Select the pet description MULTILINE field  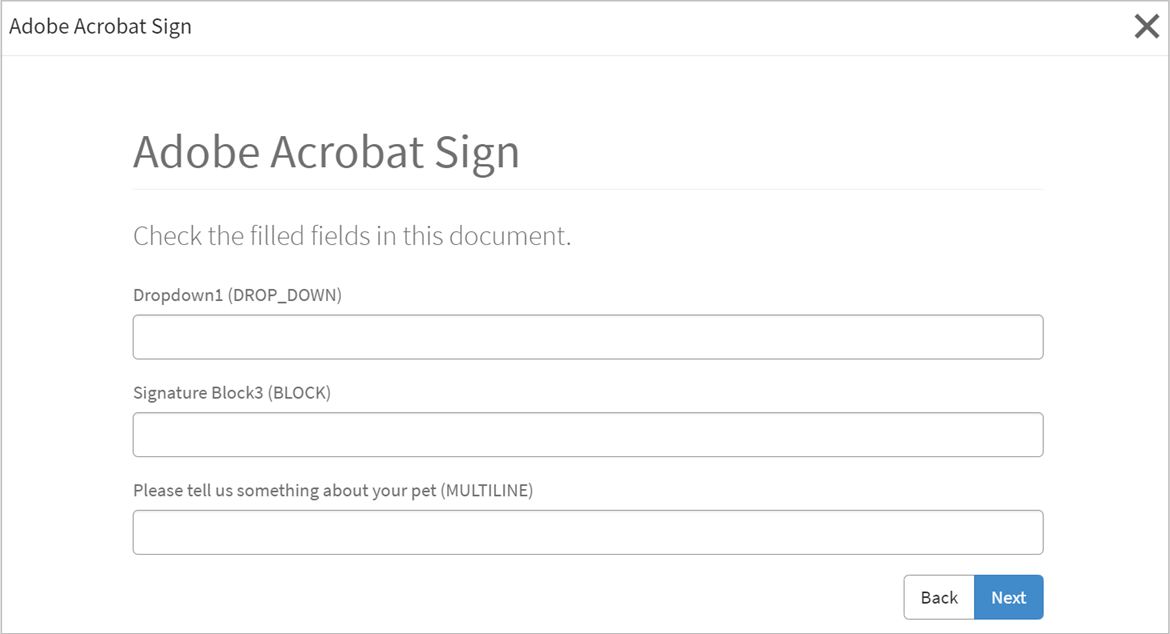click(x=587, y=532)
